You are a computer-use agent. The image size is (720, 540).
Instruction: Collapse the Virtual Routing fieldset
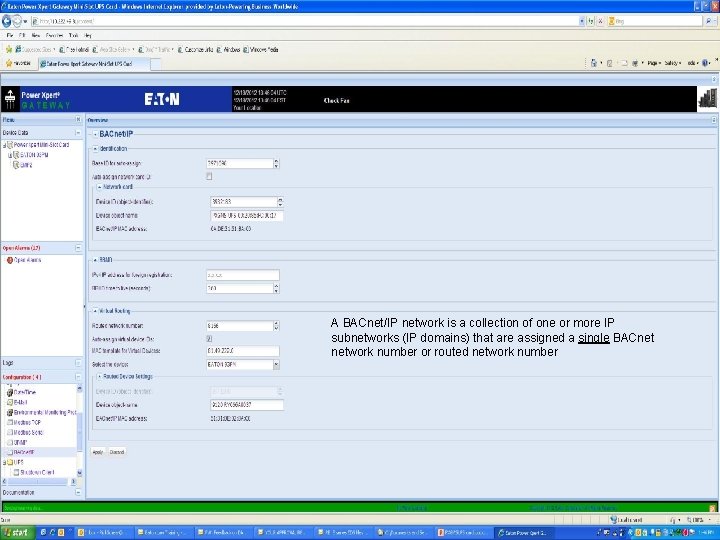pos(96,311)
